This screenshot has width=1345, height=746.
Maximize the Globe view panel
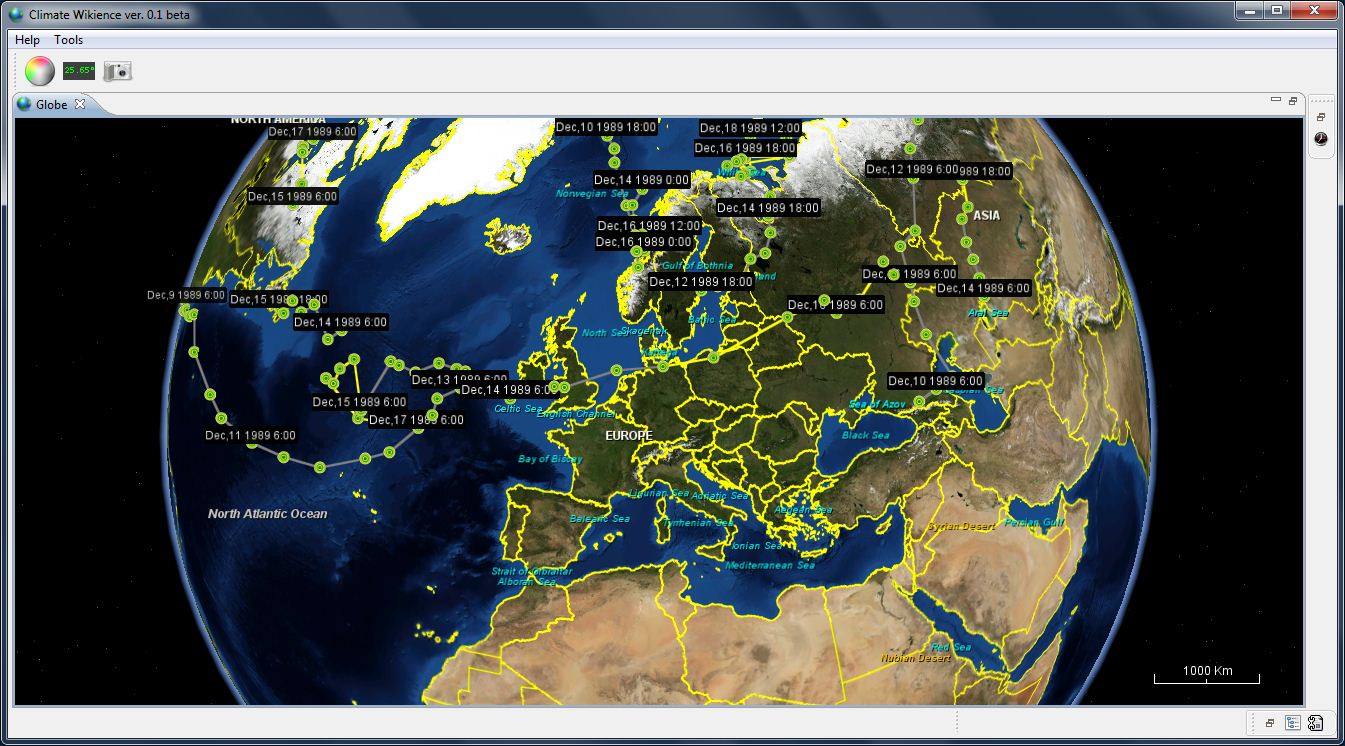(1292, 101)
